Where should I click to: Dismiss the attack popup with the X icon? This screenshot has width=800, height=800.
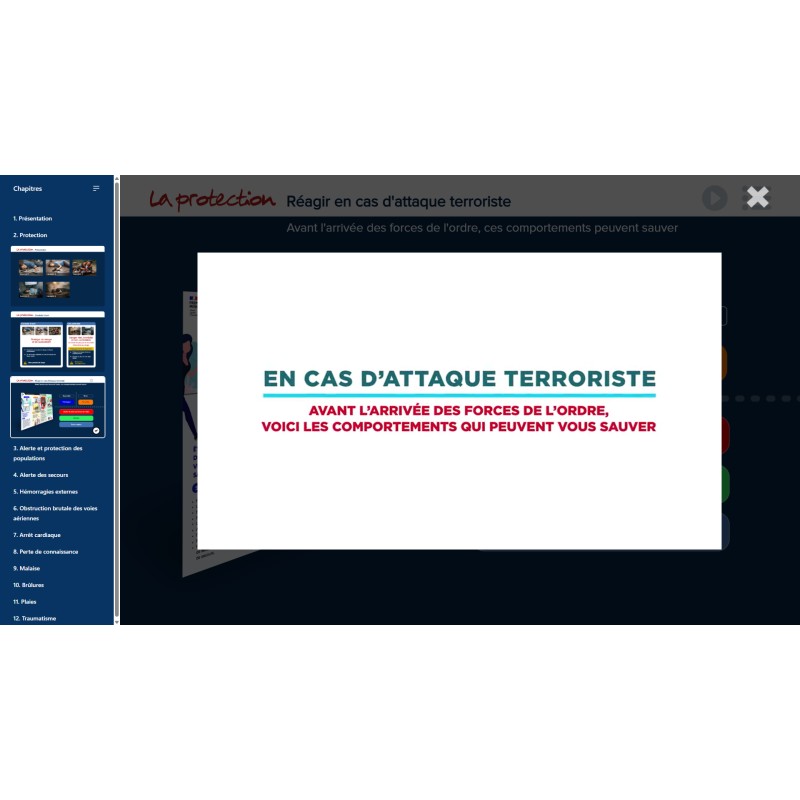(x=757, y=197)
